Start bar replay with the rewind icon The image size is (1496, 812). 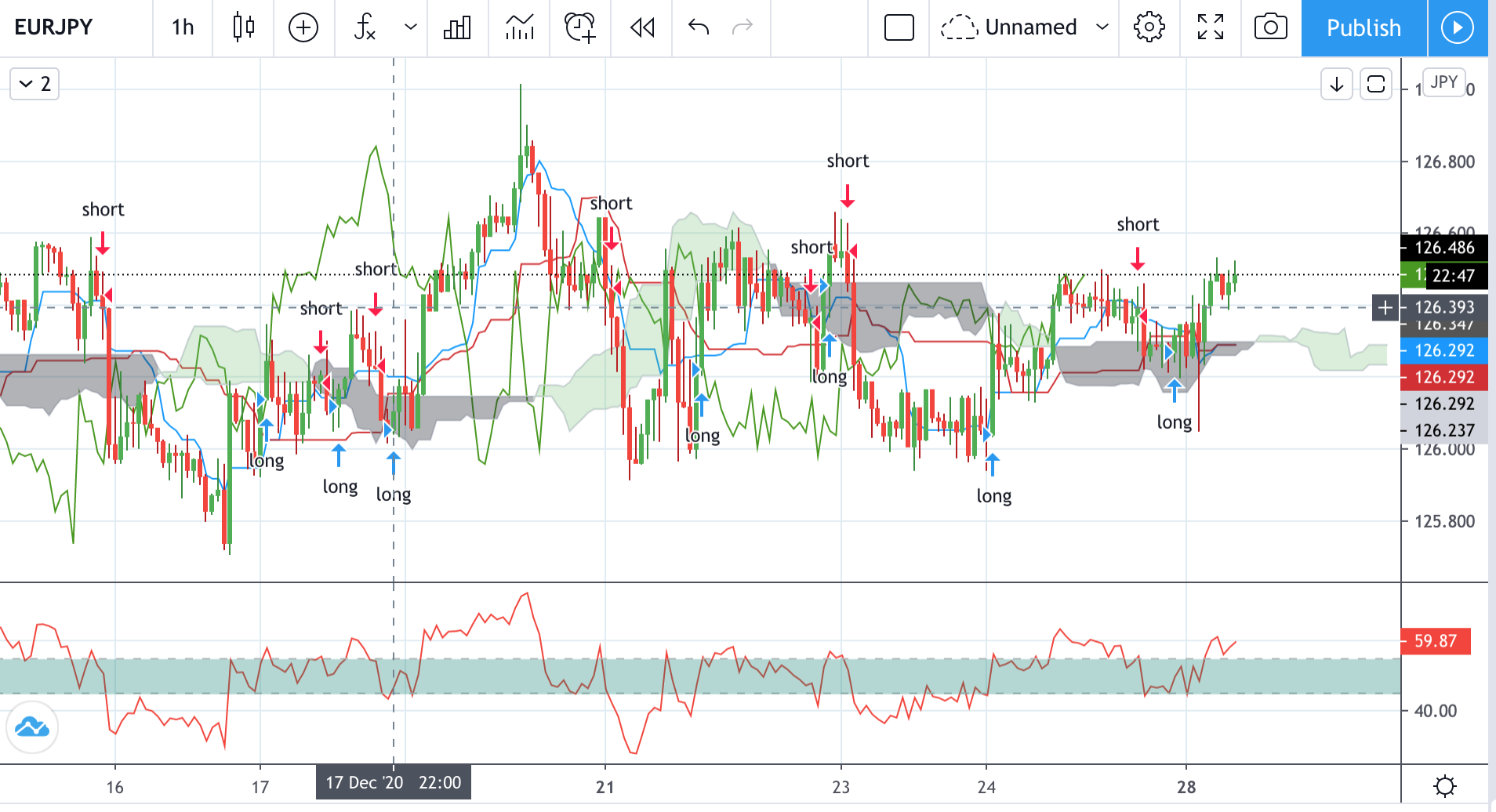tap(642, 27)
